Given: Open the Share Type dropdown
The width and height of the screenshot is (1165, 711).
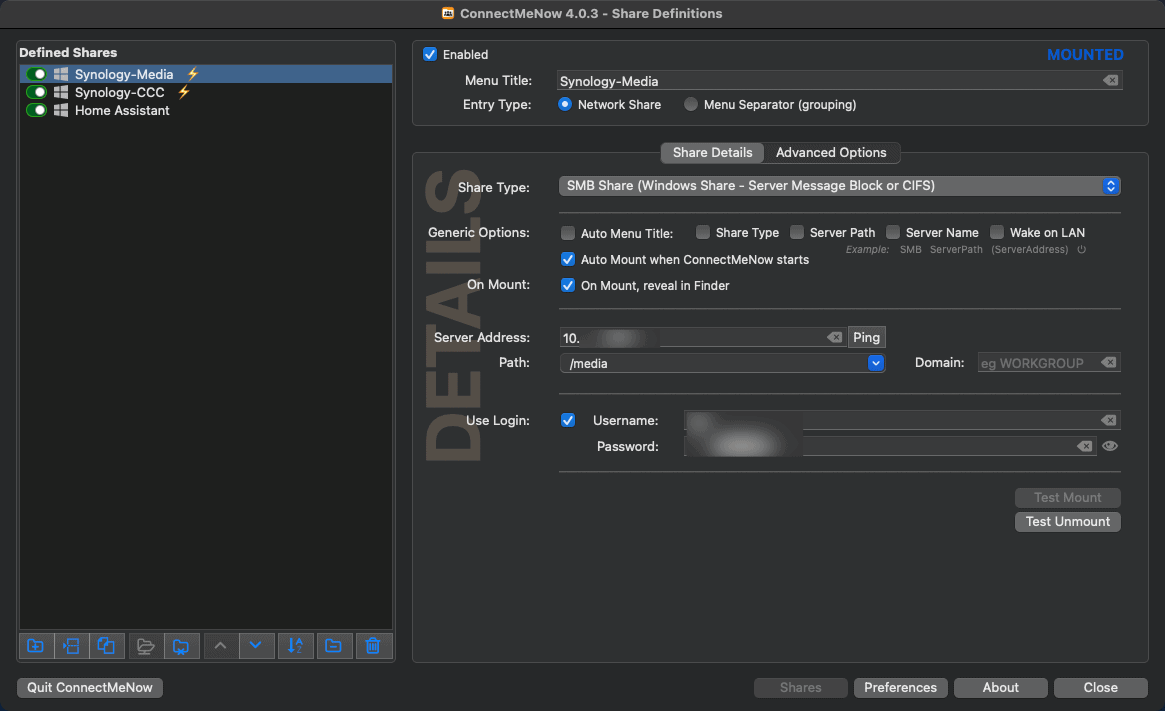Looking at the screenshot, I should coord(840,186).
